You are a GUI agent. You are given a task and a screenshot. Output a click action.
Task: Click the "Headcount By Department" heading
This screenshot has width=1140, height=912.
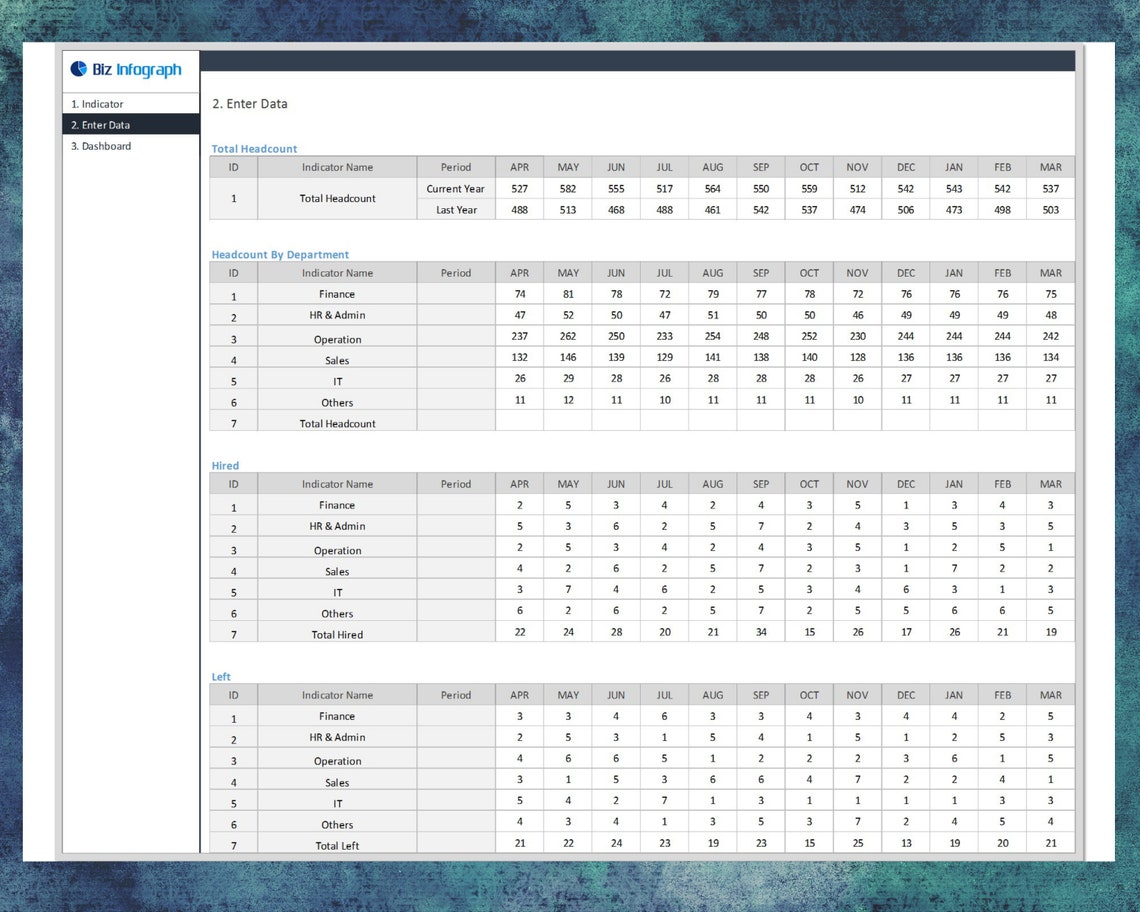pyautogui.click(x=280, y=254)
